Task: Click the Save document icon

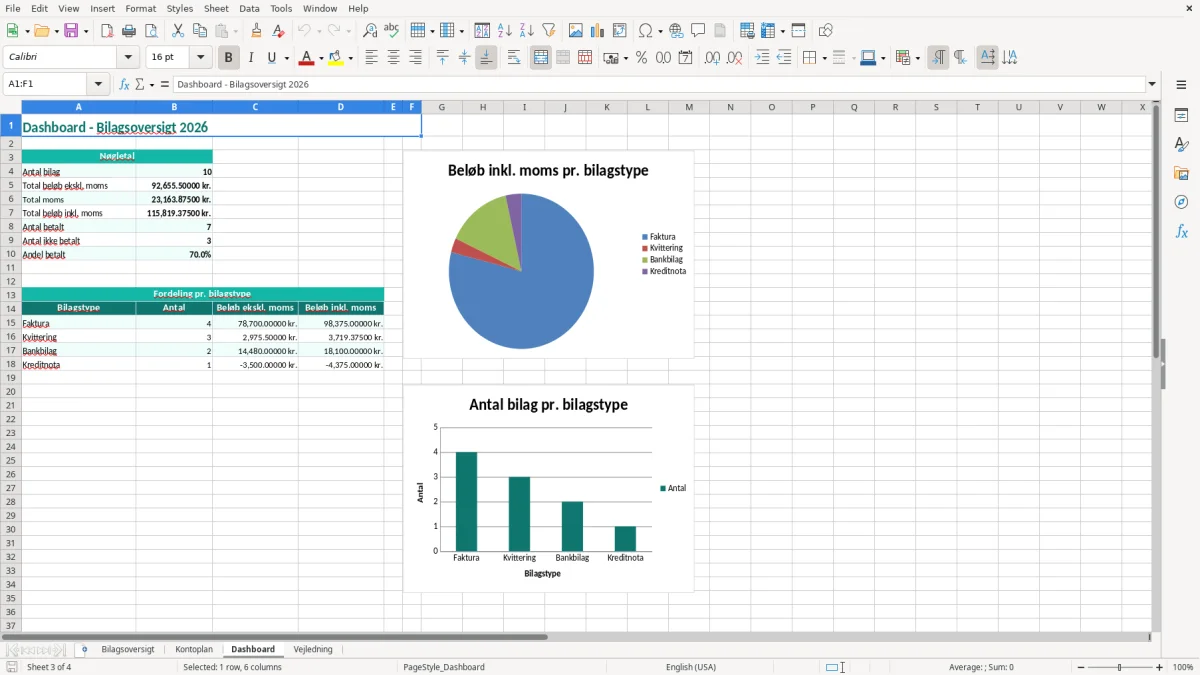Action: [x=71, y=31]
